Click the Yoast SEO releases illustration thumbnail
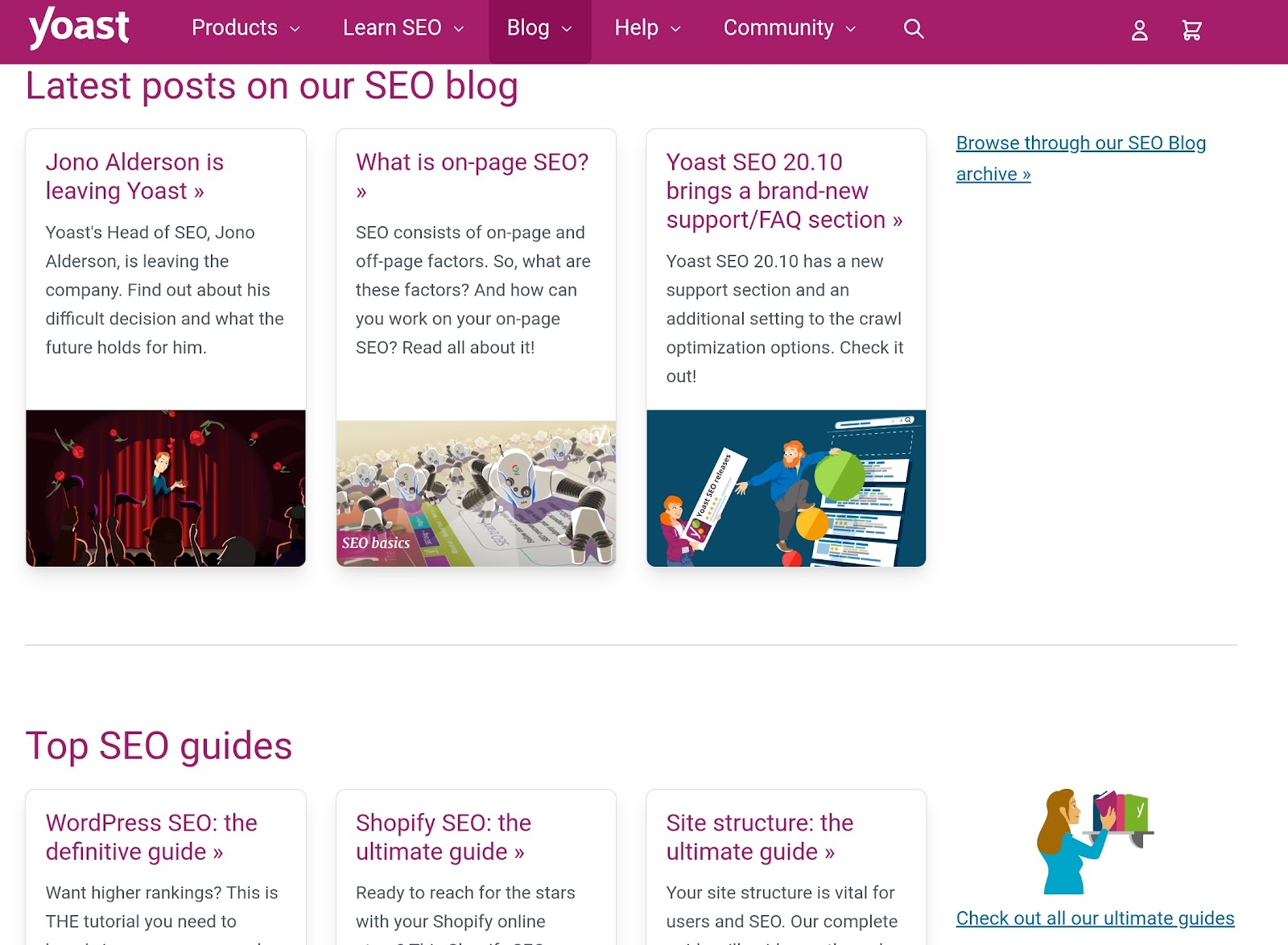 [x=786, y=488]
